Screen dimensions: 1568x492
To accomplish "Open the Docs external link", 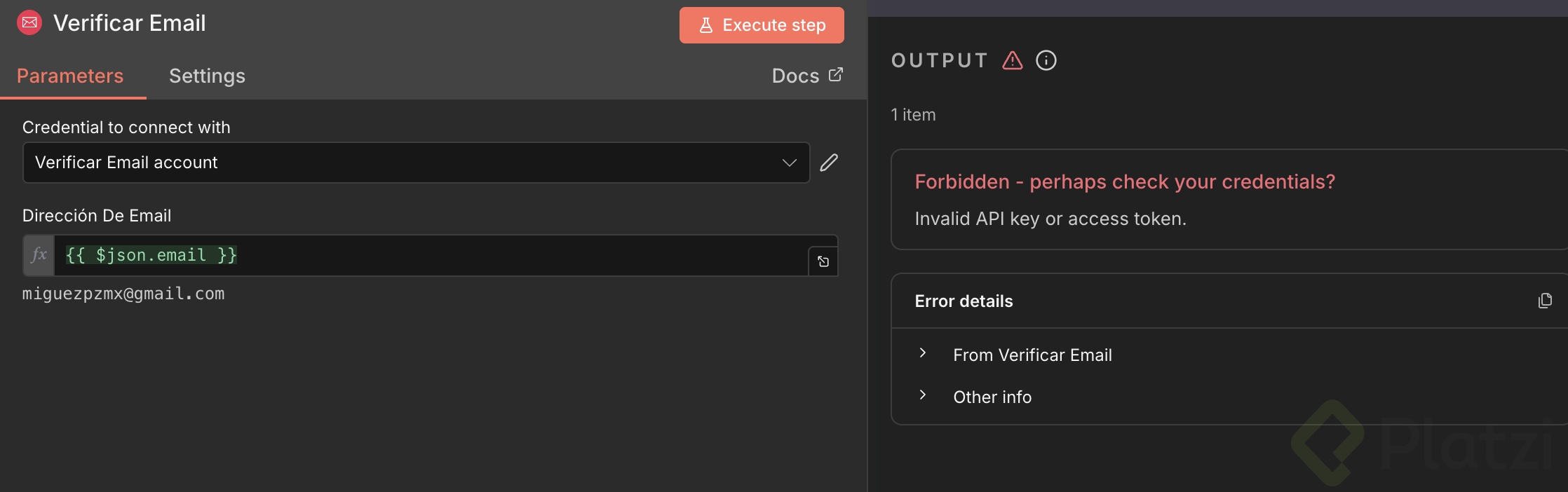I will [x=806, y=76].
